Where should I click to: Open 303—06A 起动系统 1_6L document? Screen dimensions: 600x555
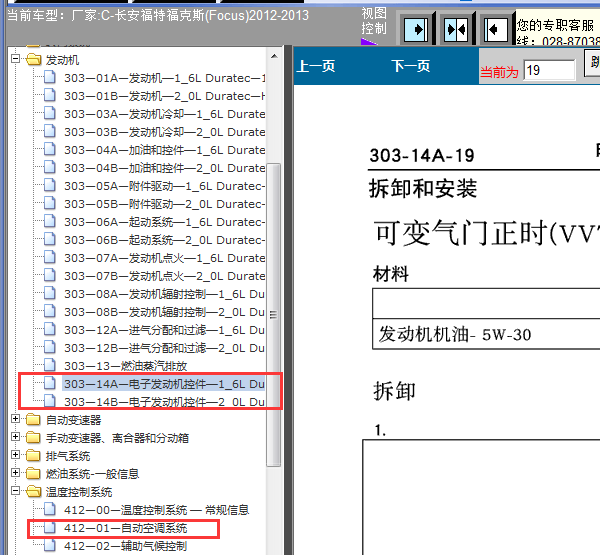(x=165, y=222)
